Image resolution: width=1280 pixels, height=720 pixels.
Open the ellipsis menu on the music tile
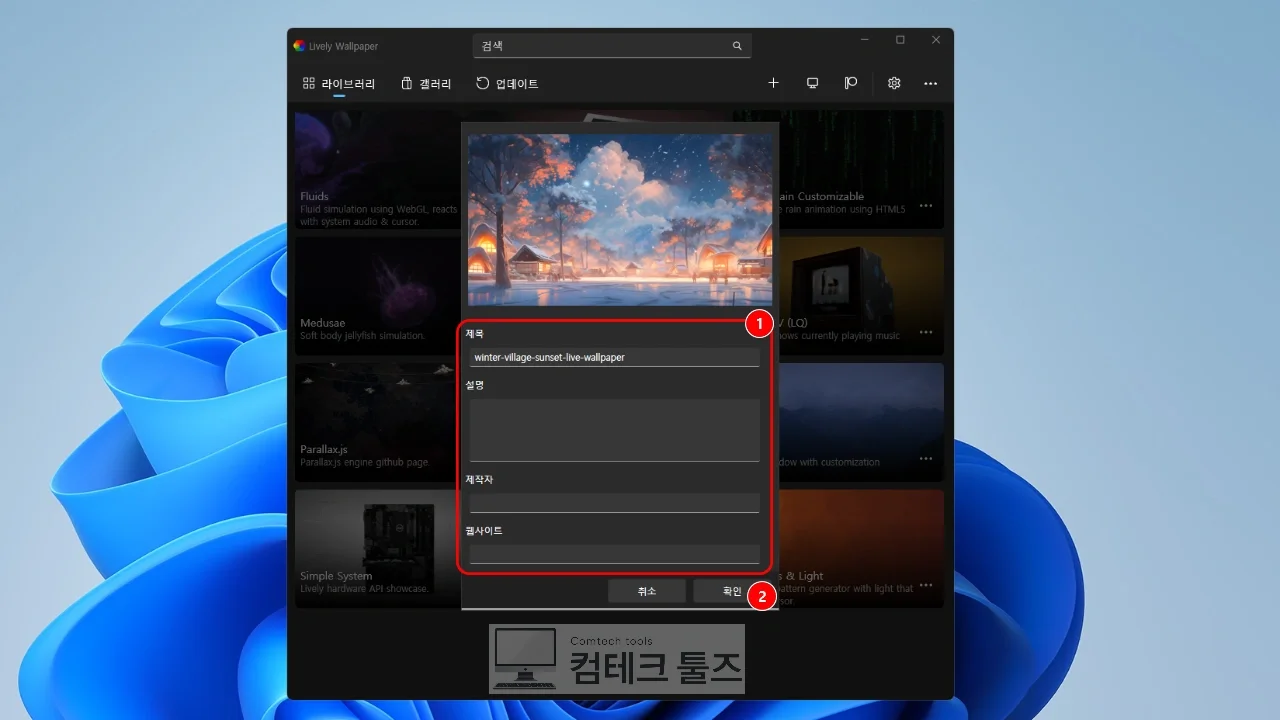[x=926, y=332]
